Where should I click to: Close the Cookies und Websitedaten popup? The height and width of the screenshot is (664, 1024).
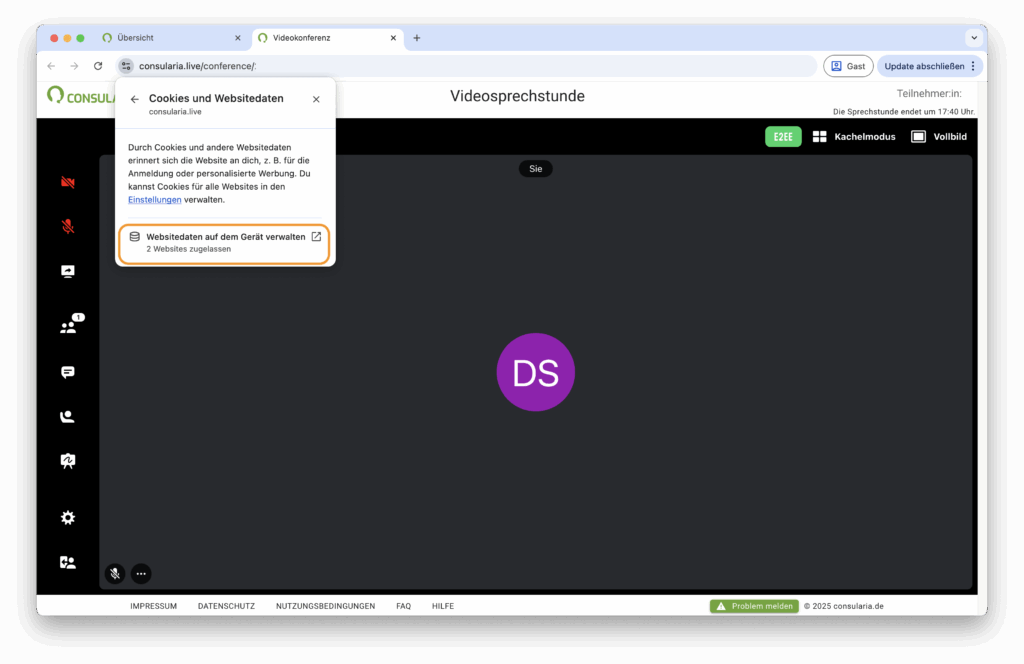[316, 99]
